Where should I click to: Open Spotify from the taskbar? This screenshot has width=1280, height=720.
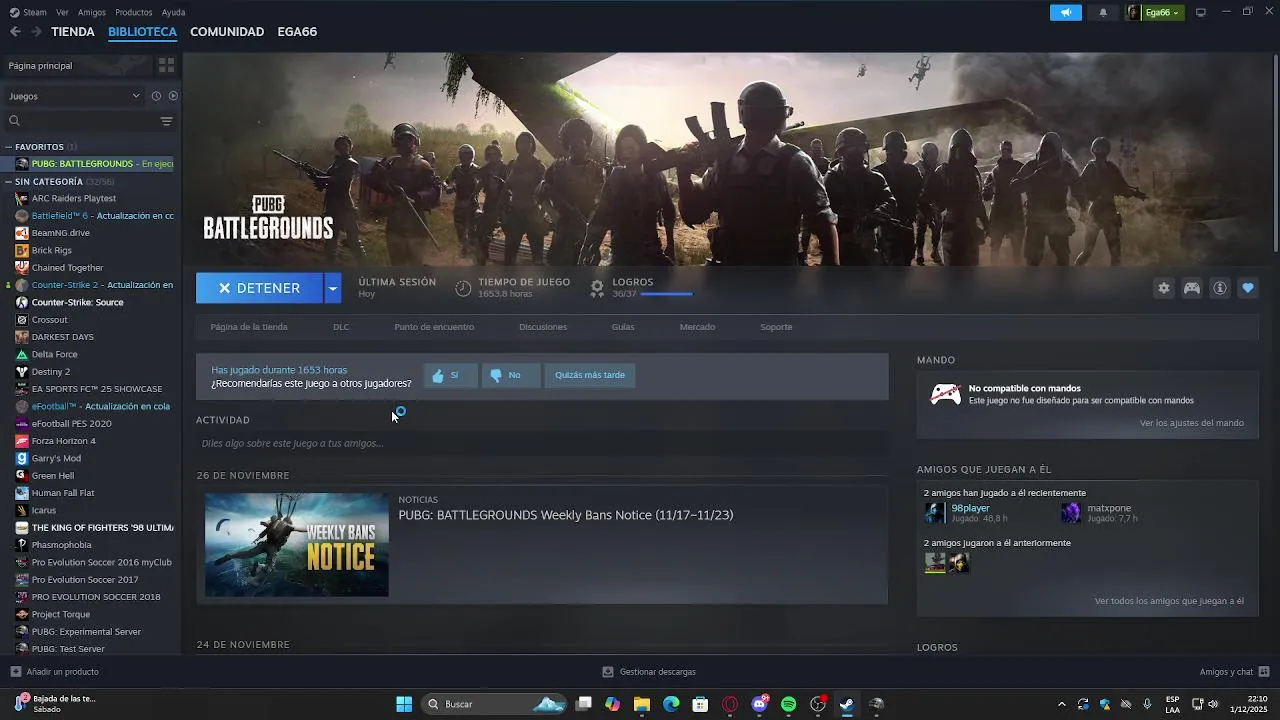point(788,704)
